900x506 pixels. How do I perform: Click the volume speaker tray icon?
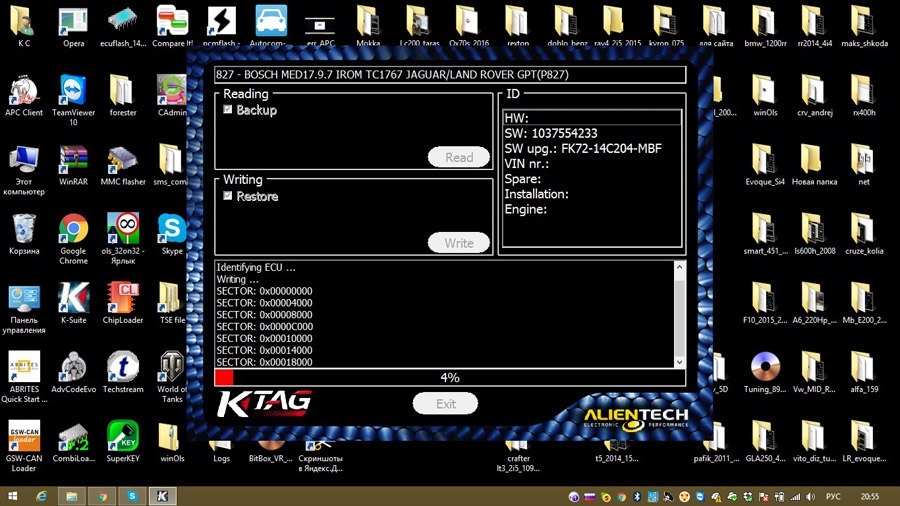pos(810,497)
